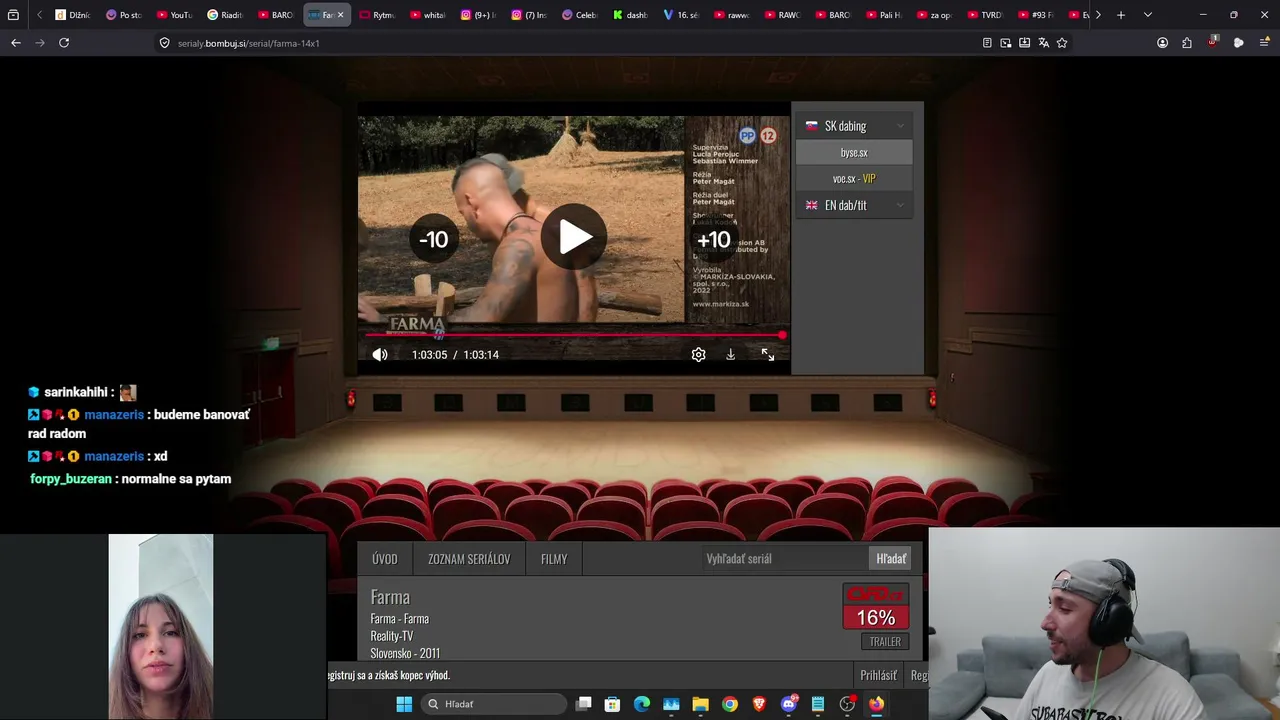Toggle reader view in the address bar
Image resolution: width=1280 pixels, height=720 pixels.
[987, 43]
